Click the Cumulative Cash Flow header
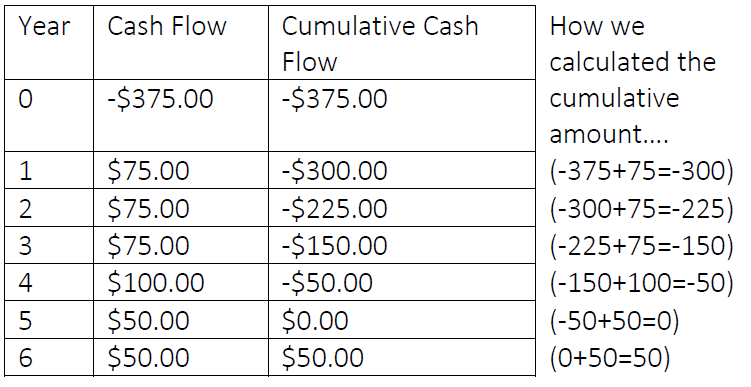Screen dimensions: 751x387 (x=402, y=43)
